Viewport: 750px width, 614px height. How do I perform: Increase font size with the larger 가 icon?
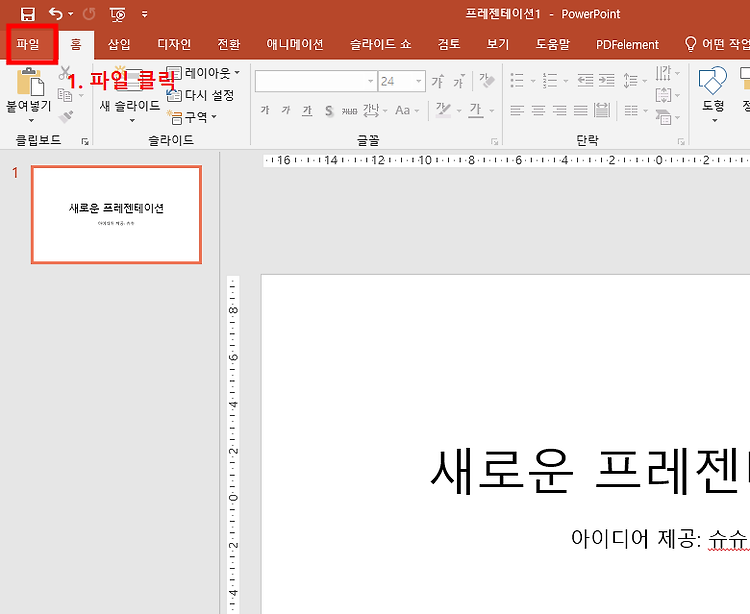pyautogui.click(x=438, y=81)
